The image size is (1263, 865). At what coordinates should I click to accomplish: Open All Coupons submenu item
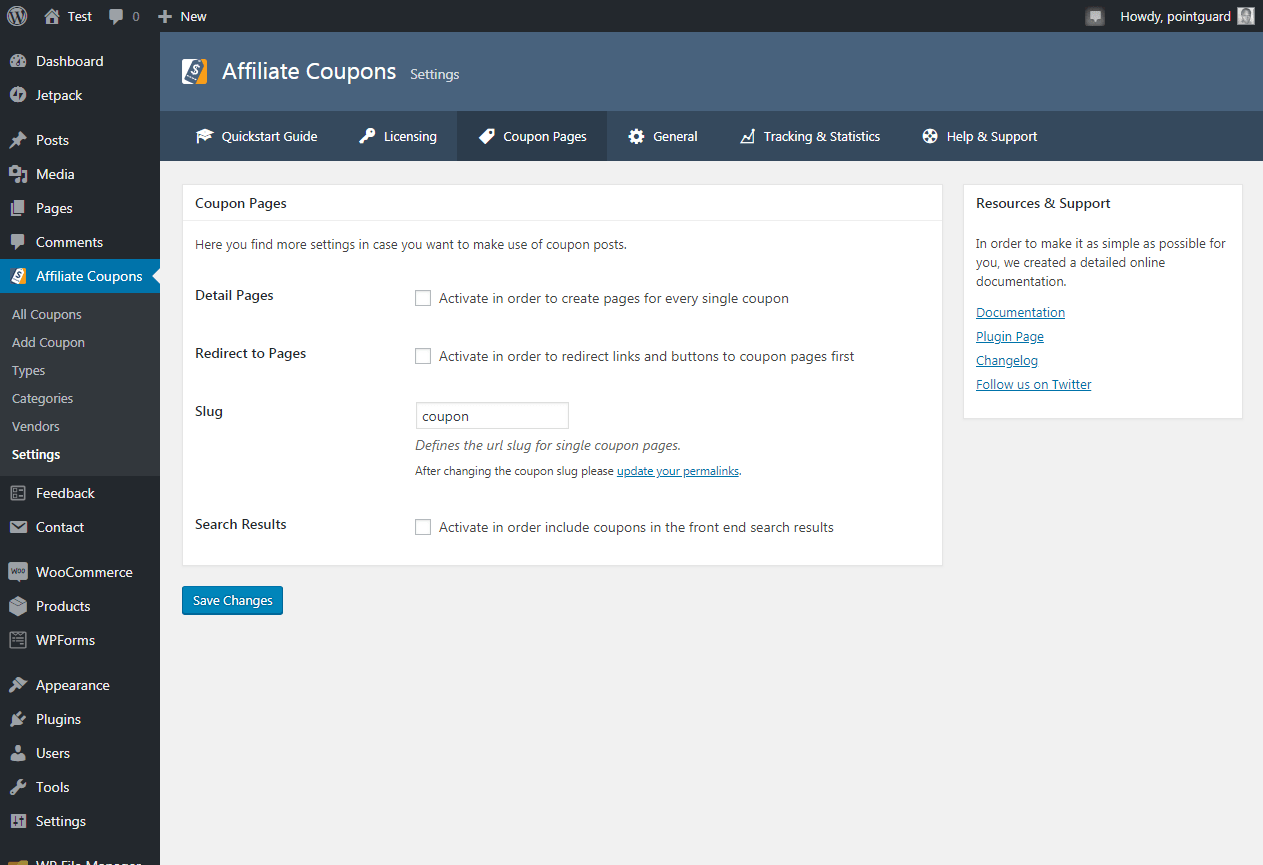(x=47, y=314)
